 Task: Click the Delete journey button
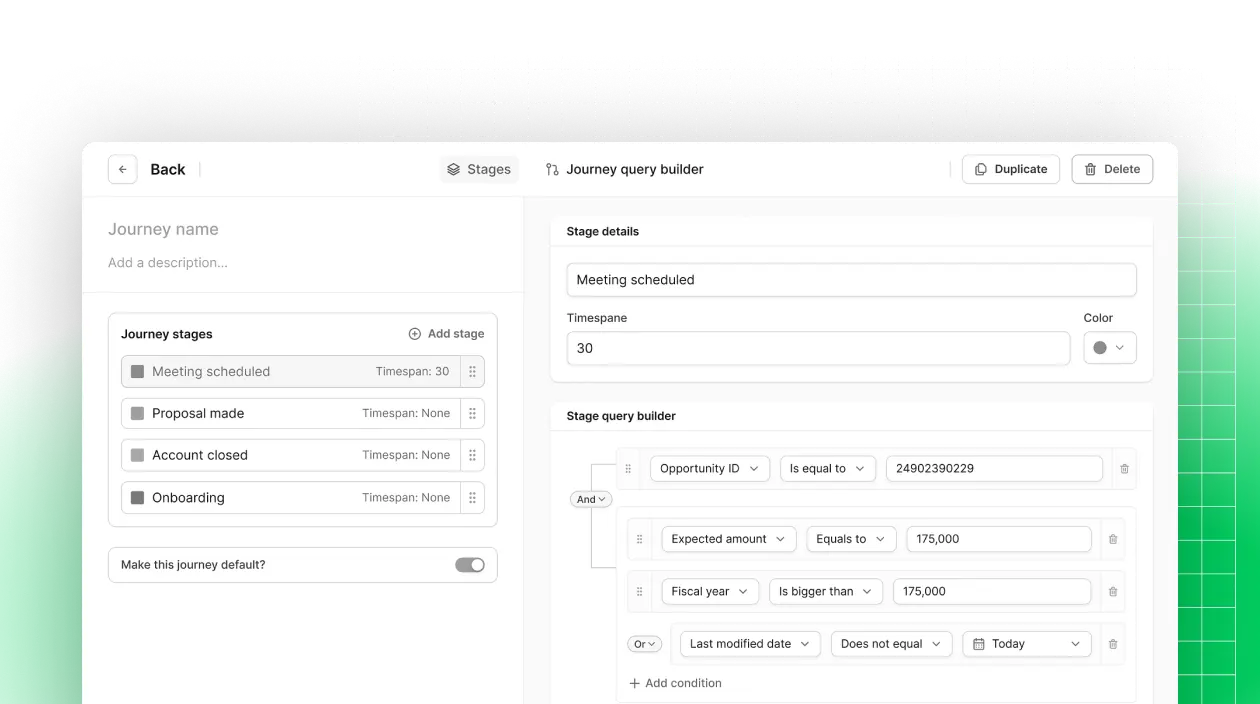(1112, 169)
